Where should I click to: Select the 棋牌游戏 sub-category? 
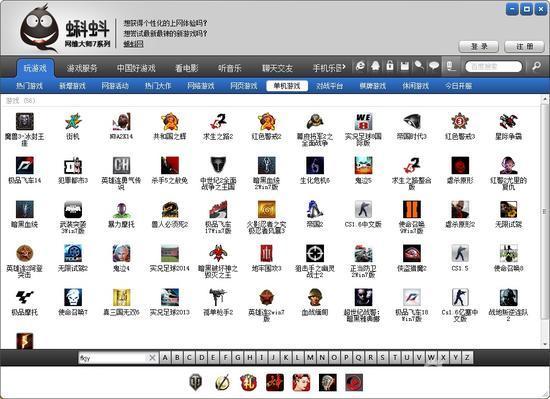373,86
